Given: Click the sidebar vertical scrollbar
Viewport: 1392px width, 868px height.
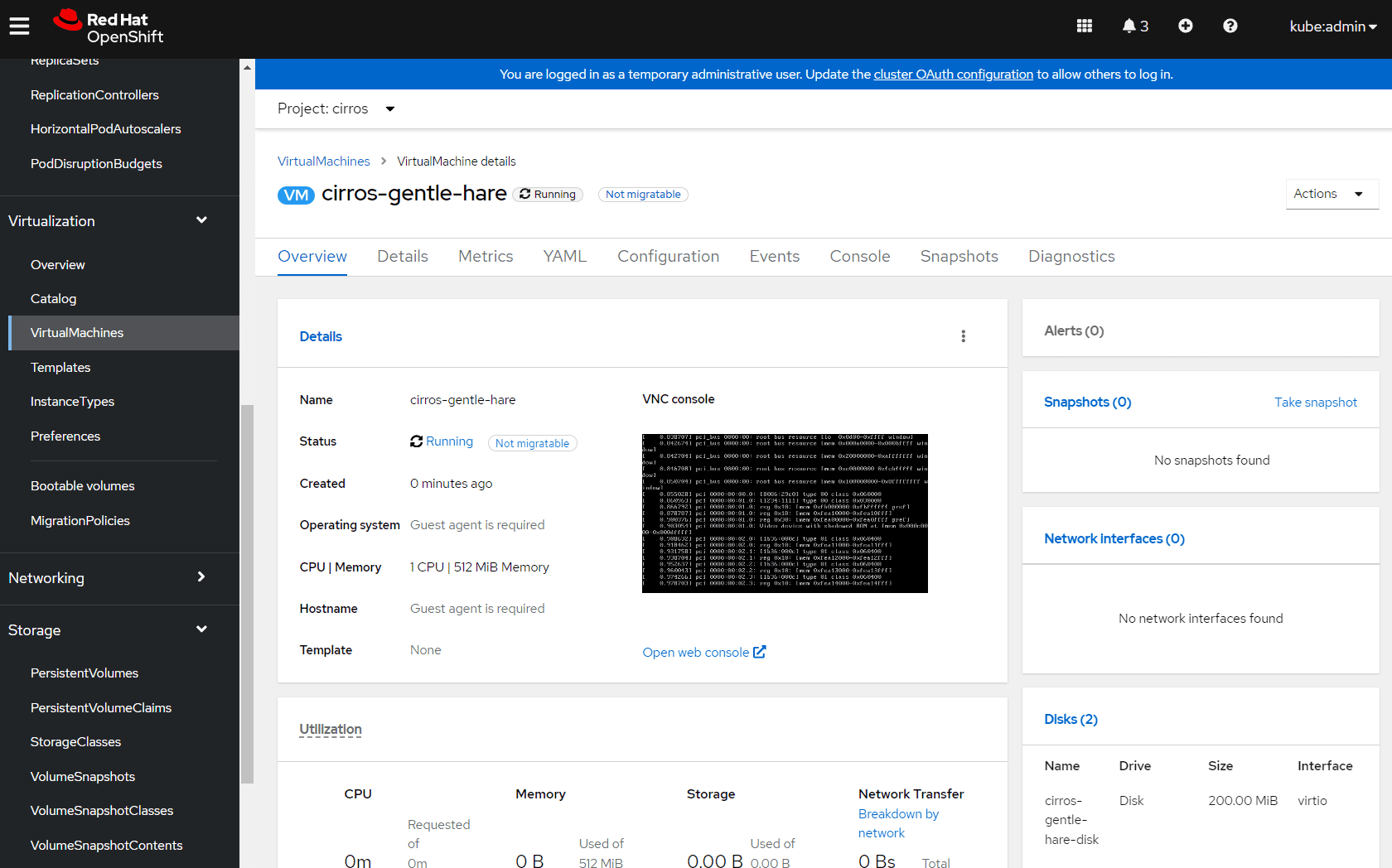Looking at the screenshot, I should pos(247,593).
